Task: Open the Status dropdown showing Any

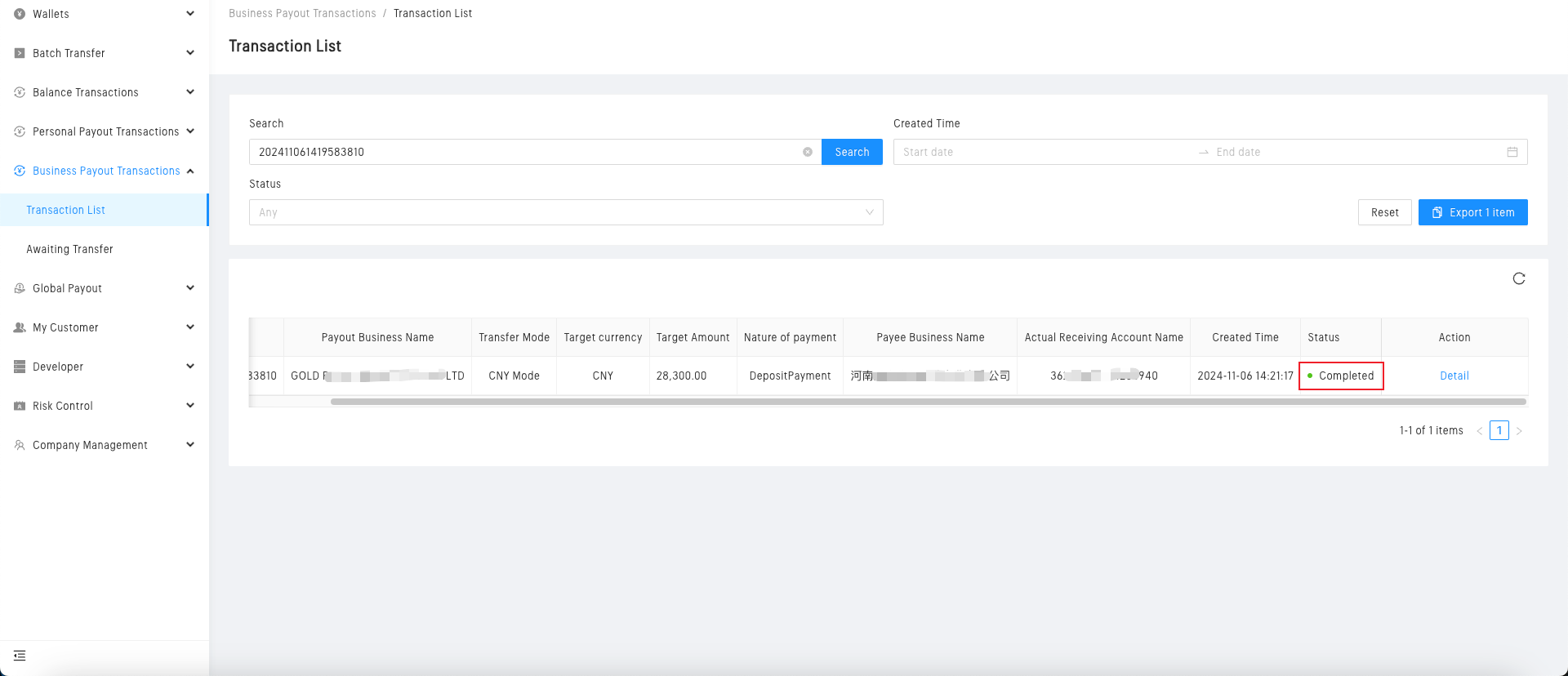Action: (566, 212)
